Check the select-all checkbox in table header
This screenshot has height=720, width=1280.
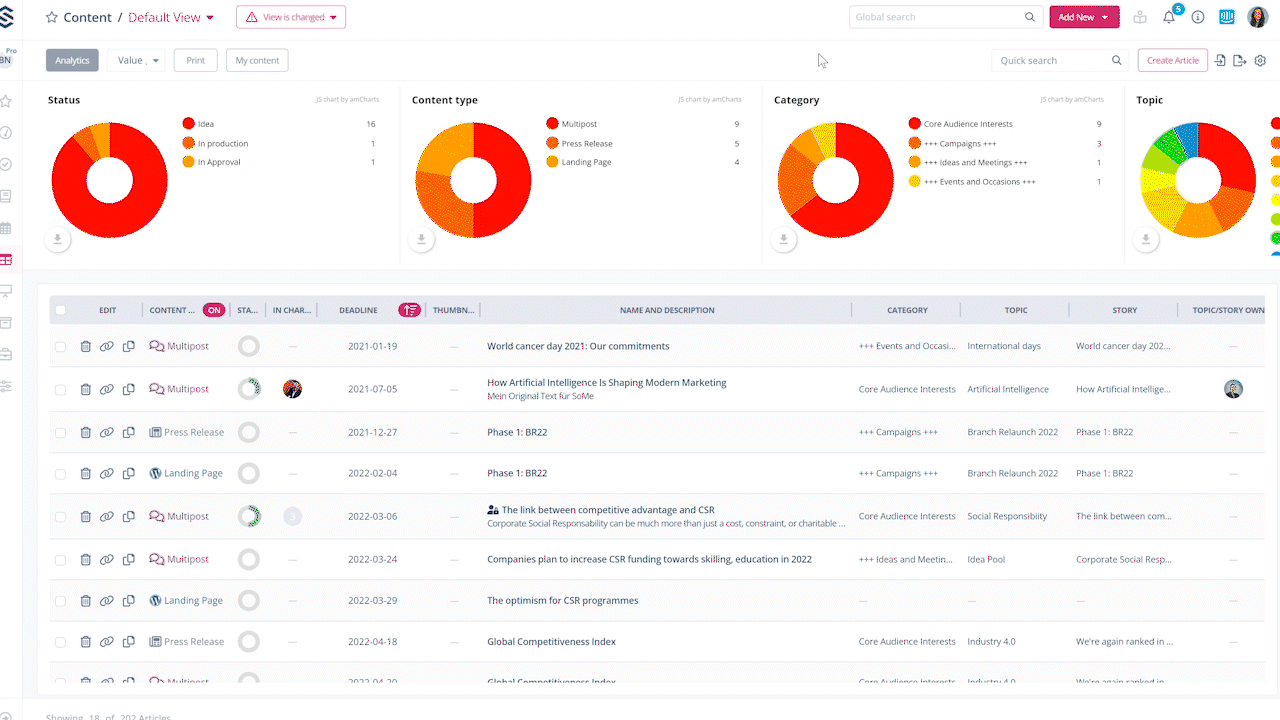pyautogui.click(x=60, y=310)
